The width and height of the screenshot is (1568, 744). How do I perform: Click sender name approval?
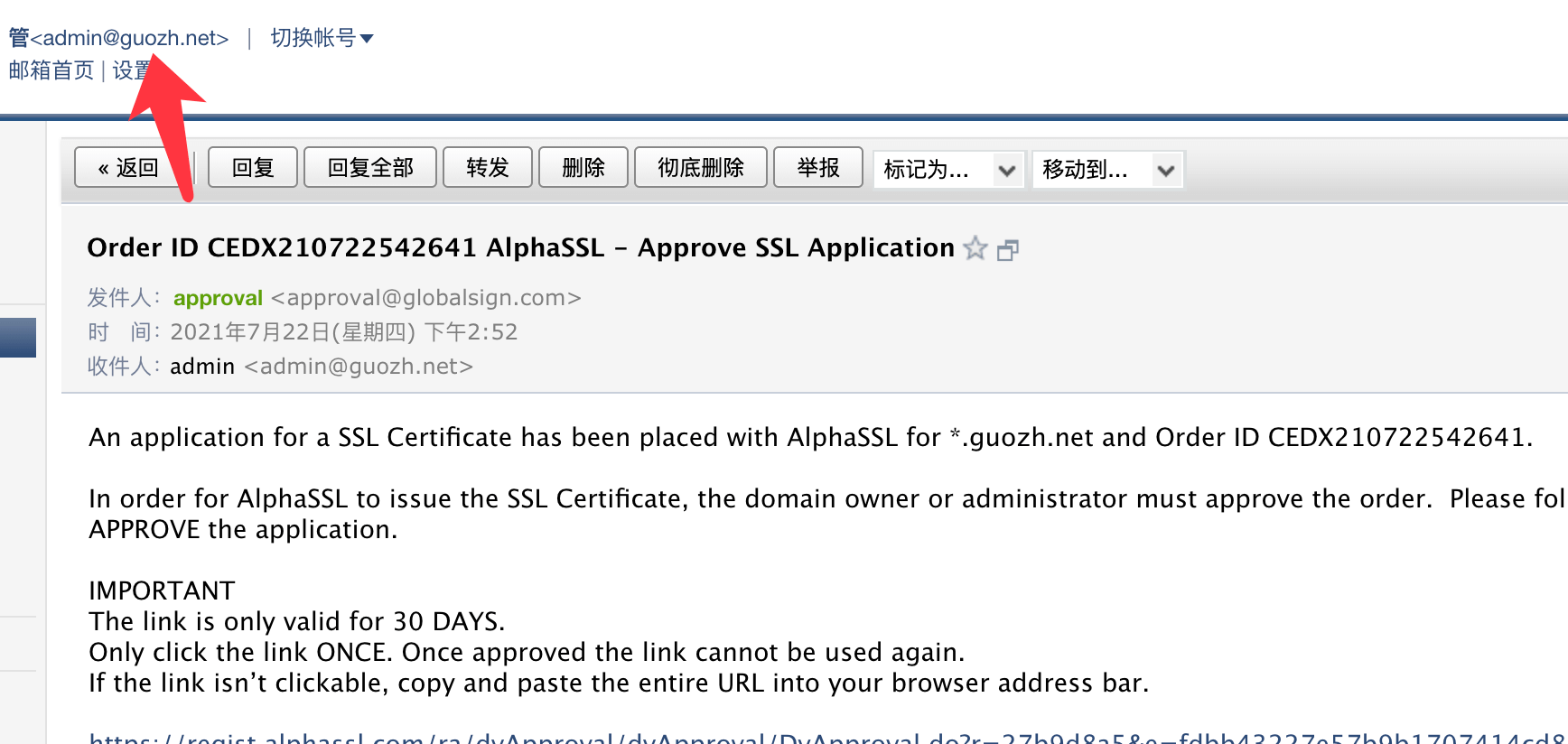point(218,298)
